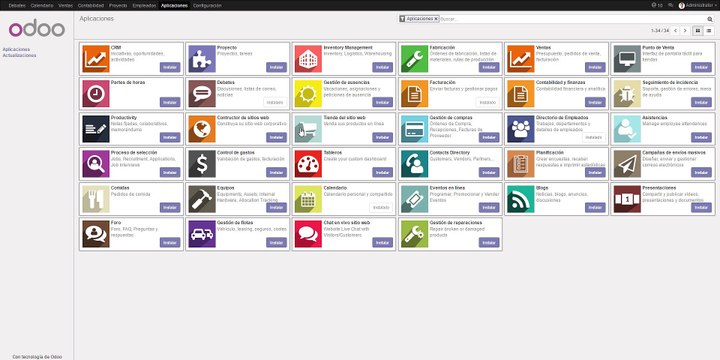Click Instalar for Tienda del sitio web
This screenshot has width=720, height=360.
(382, 137)
